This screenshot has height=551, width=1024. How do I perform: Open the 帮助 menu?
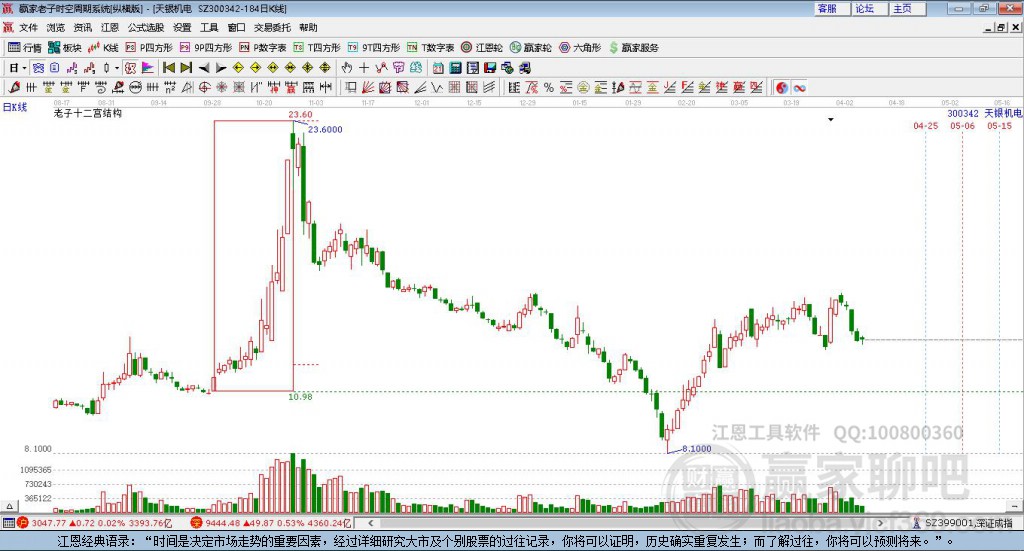pyautogui.click(x=308, y=27)
